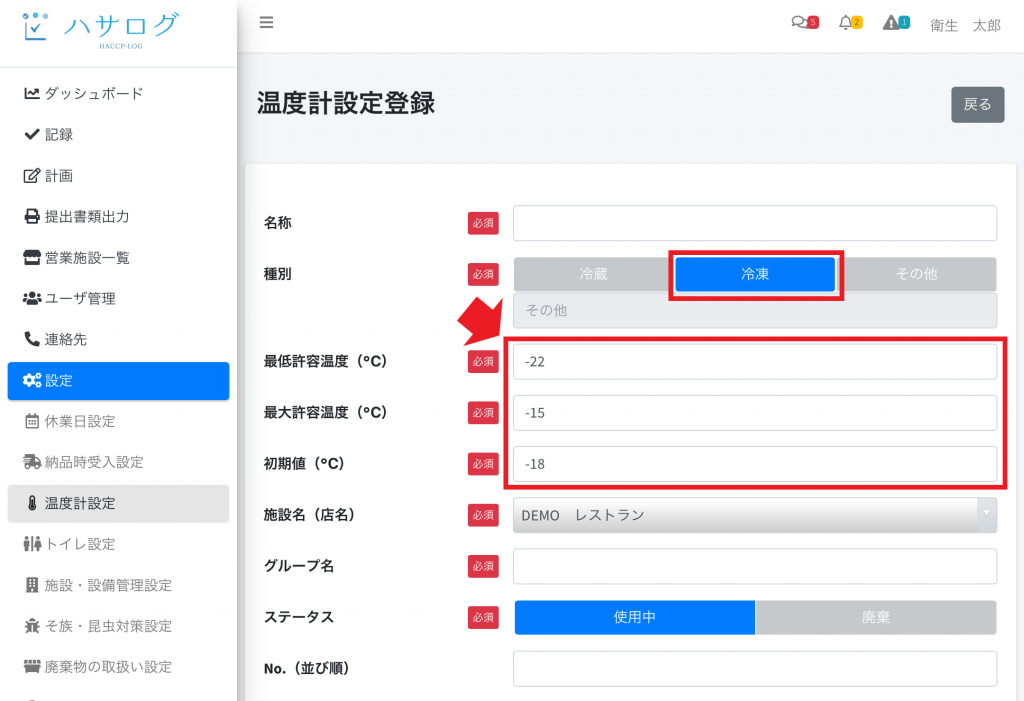Expand the 施設名 DEMO レストラン dropdown
The width and height of the screenshot is (1024, 701).
coord(755,515)
